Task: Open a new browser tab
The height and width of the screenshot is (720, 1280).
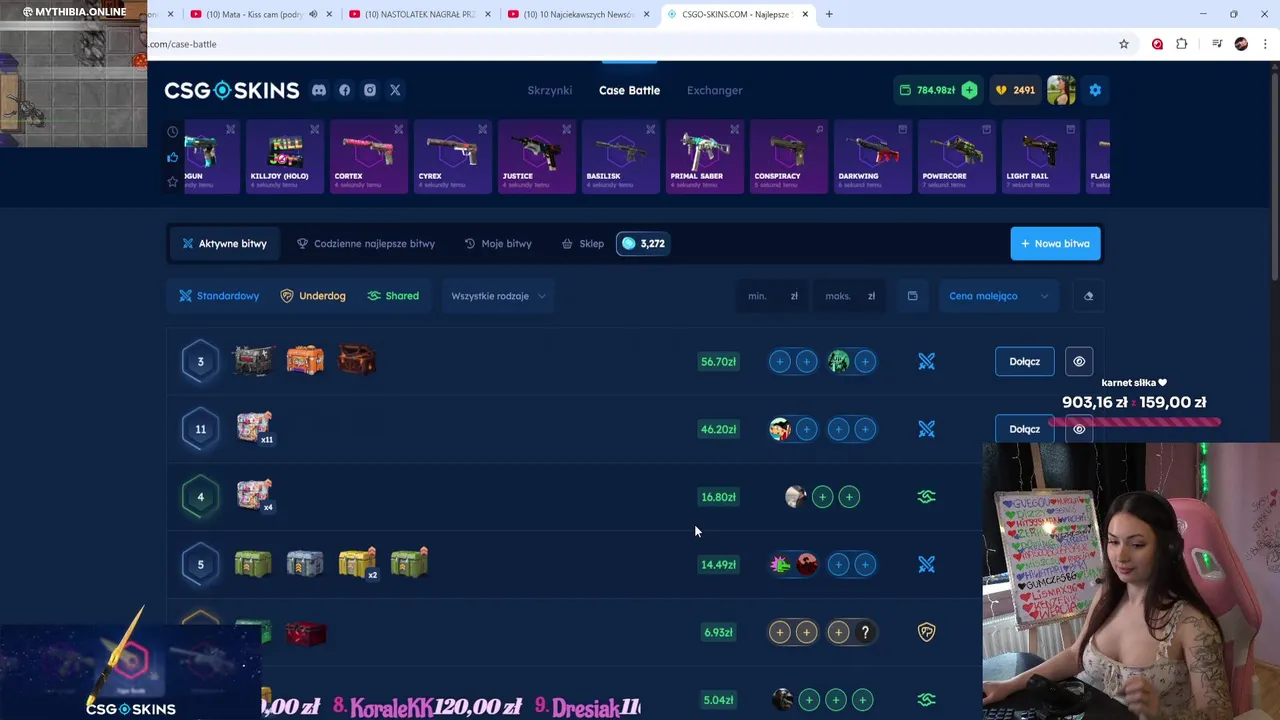Action: click(829, 14)
